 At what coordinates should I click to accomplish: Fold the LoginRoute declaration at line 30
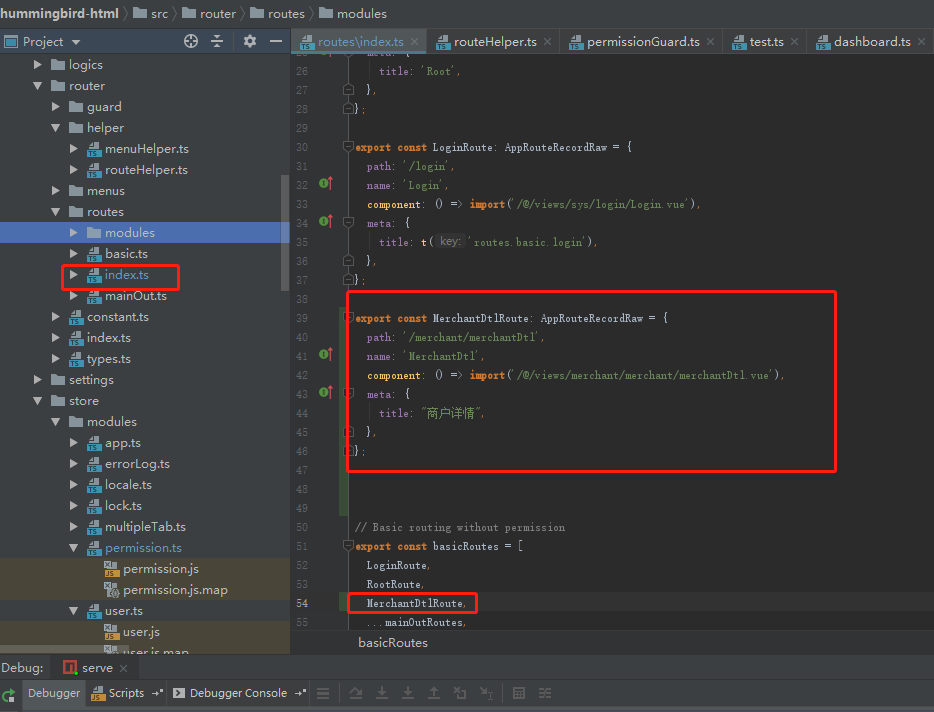pos(348,147)
